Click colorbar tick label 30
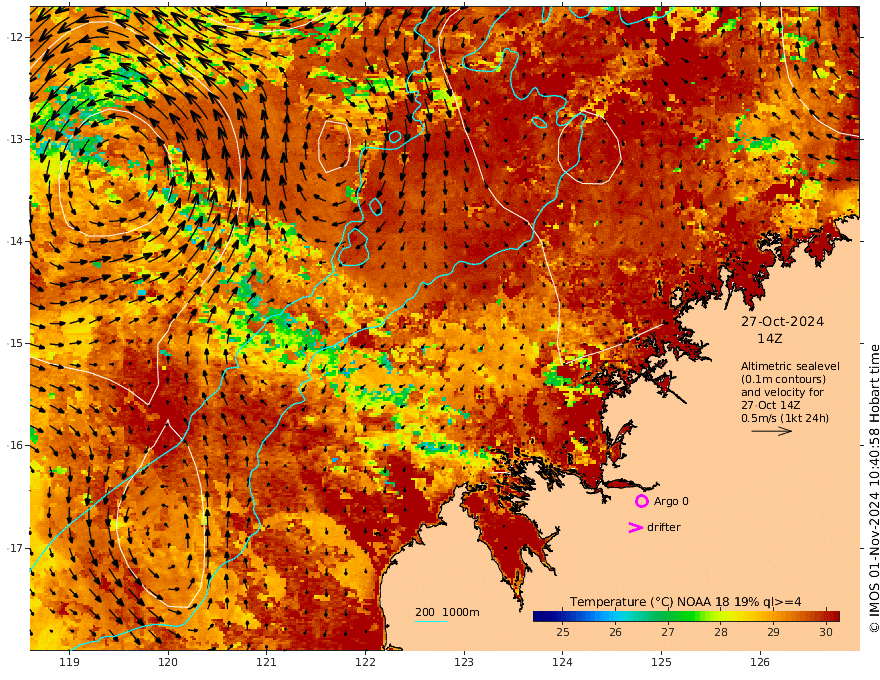Screen dimensions: 880x680 826,632
